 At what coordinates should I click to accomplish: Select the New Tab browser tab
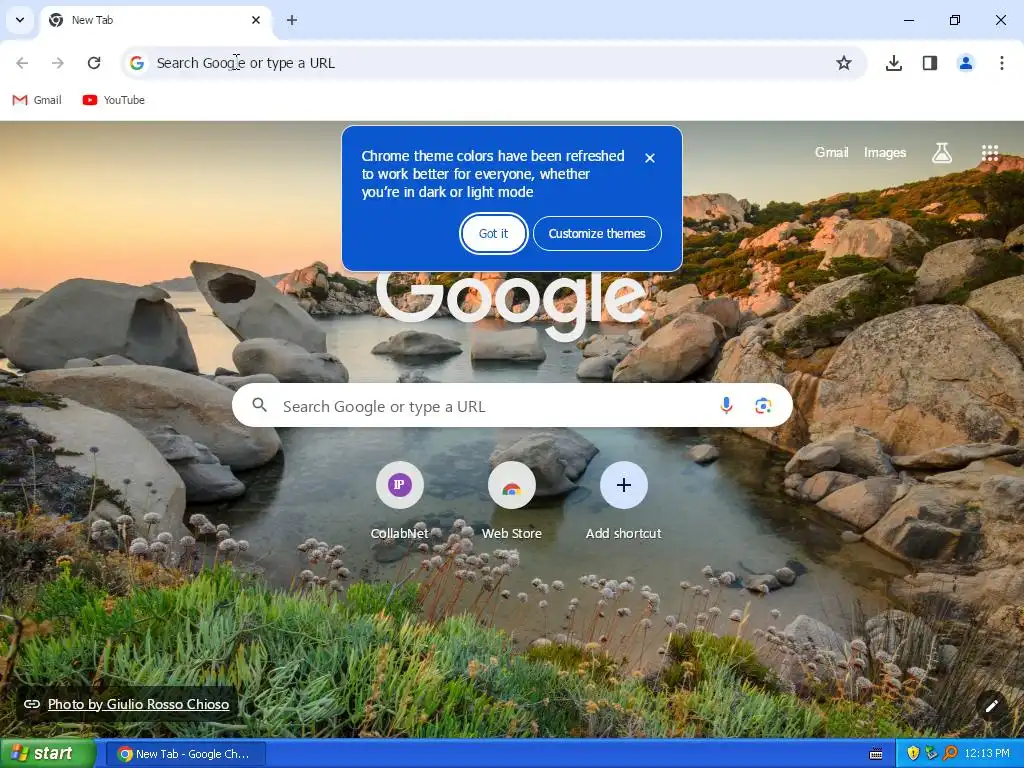coord(155,20)
